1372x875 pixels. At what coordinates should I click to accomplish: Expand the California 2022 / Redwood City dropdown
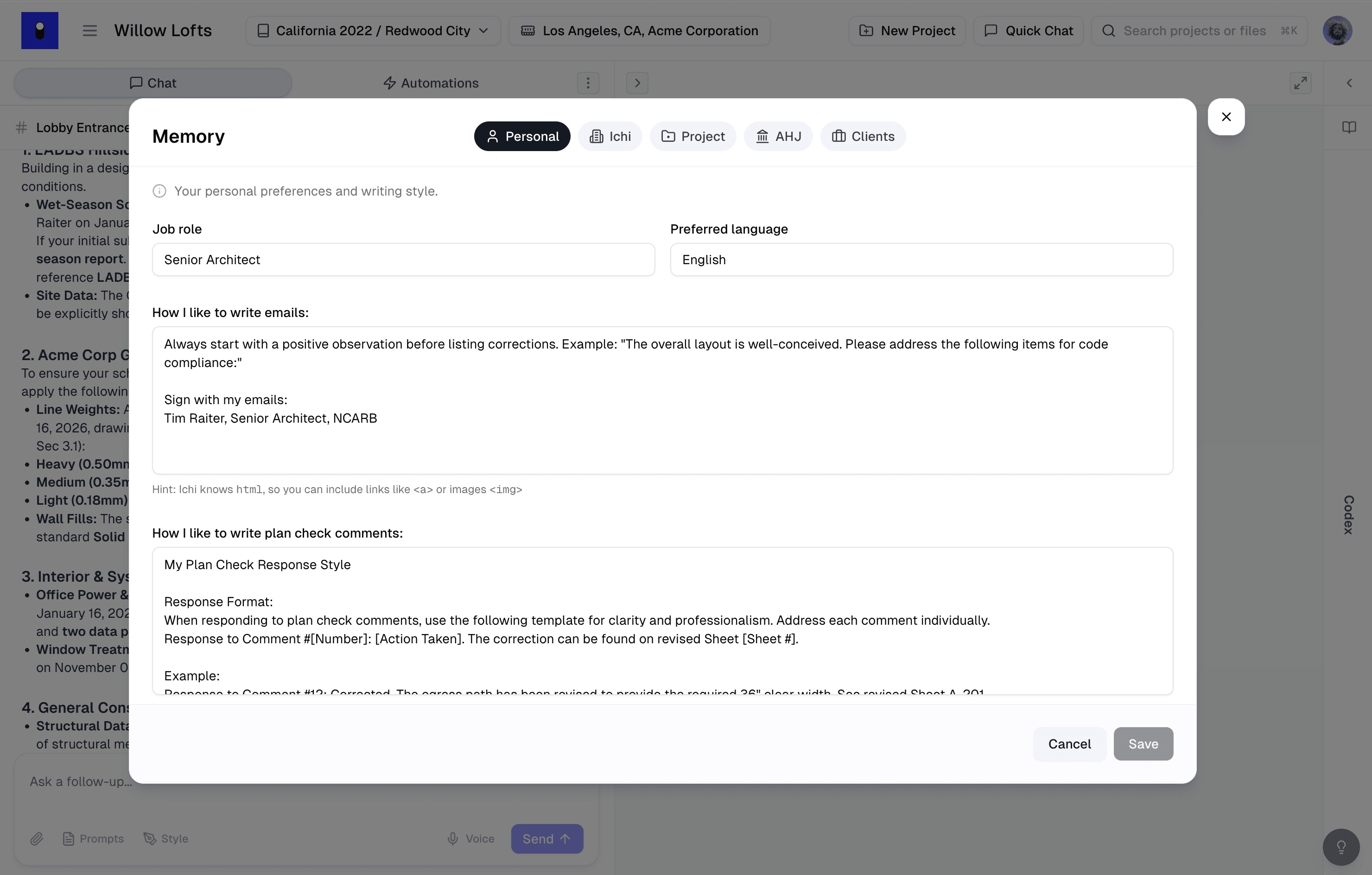pyautogui.click(x=373, y=31)
